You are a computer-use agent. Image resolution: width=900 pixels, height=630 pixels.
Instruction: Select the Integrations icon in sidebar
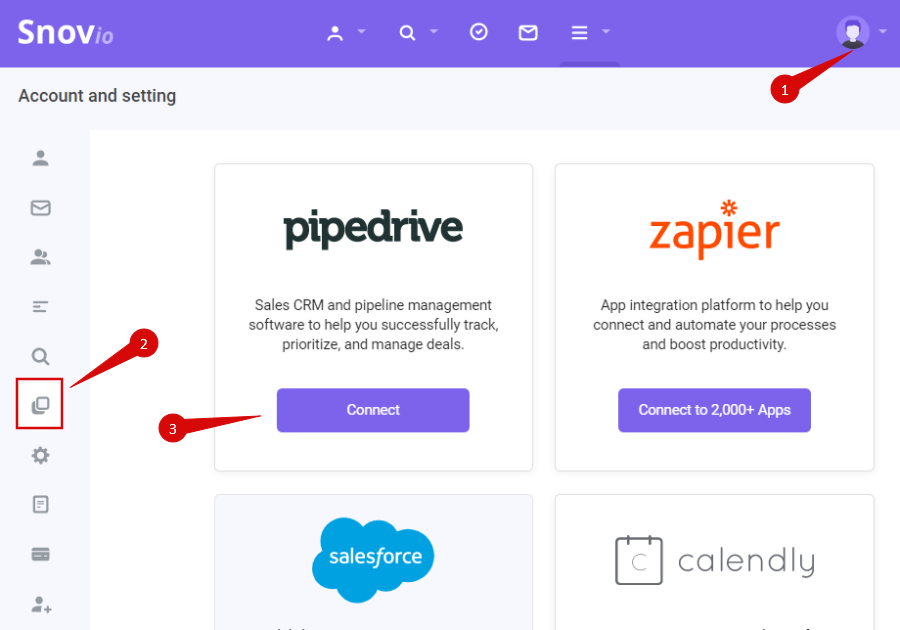pos(40,404)
